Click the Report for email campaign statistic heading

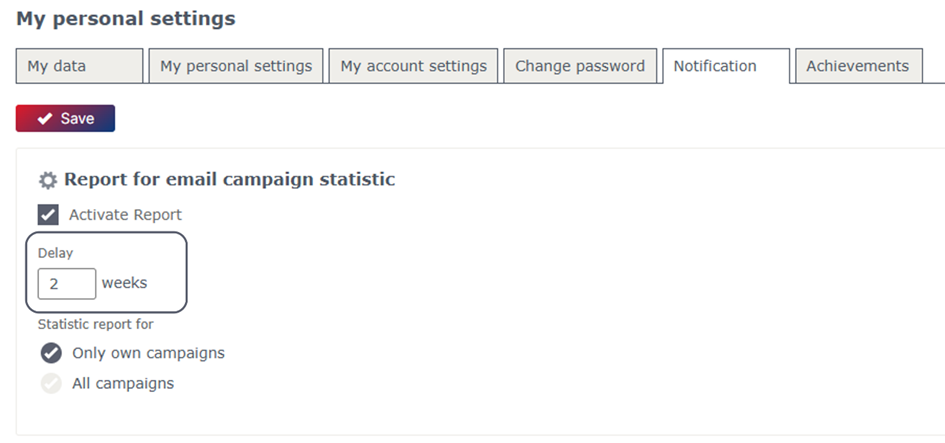tap(230, 180)
